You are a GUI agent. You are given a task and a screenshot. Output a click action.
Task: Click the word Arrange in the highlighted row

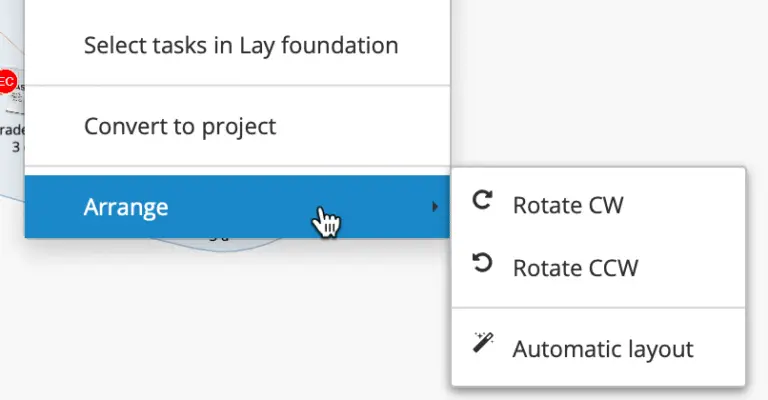126,207
